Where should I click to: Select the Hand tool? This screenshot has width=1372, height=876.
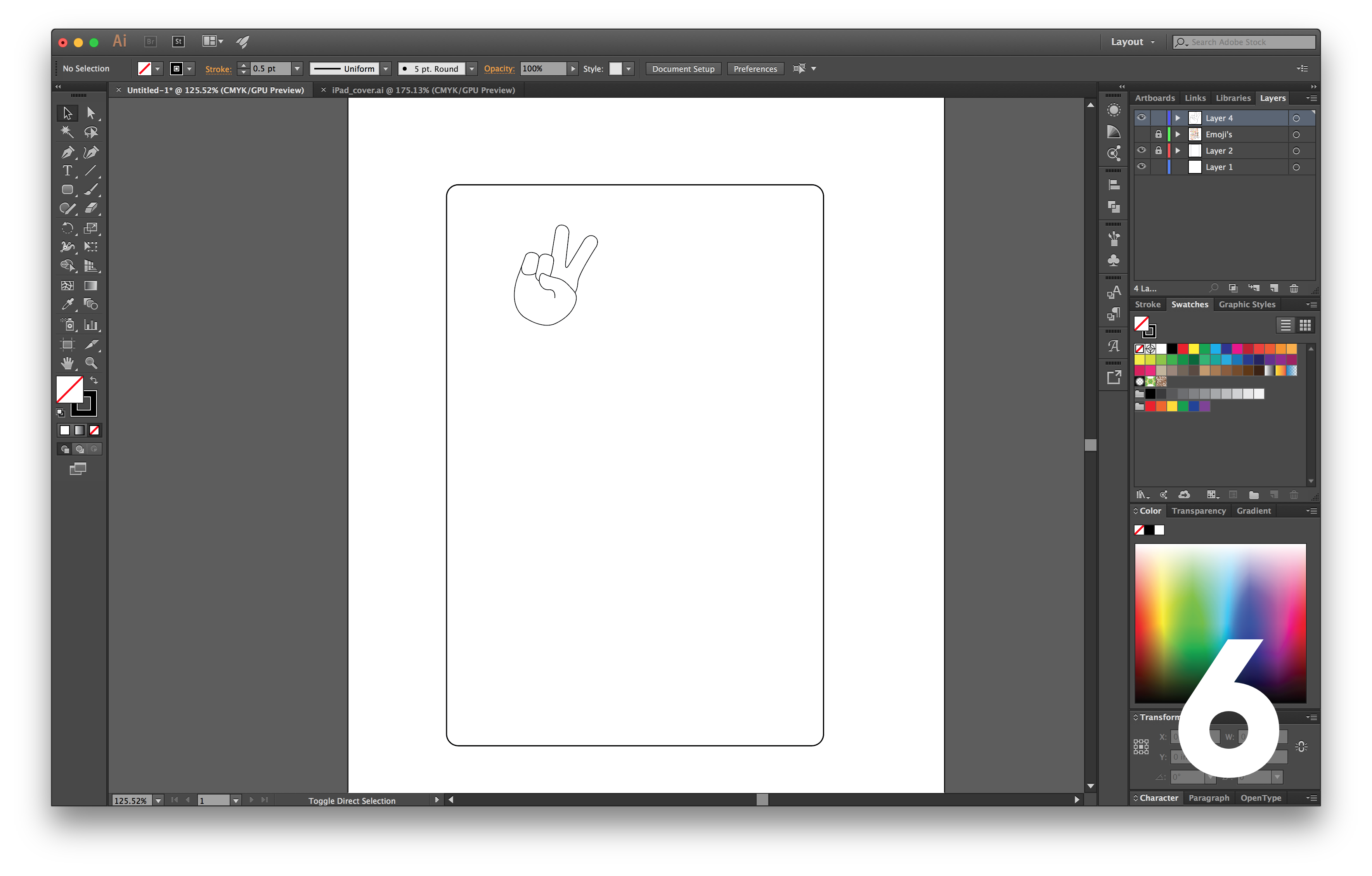pos(67,363)
